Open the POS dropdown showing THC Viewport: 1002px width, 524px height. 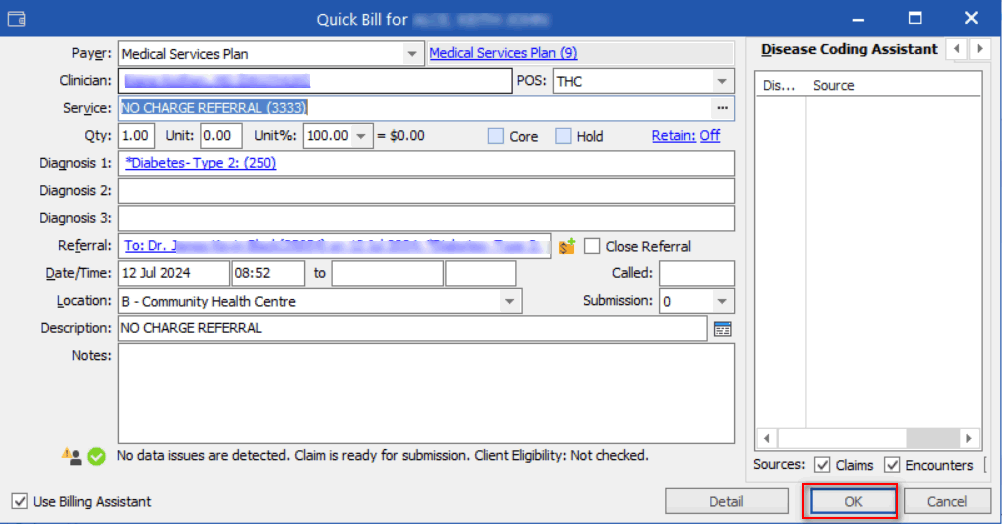[722, 81]
